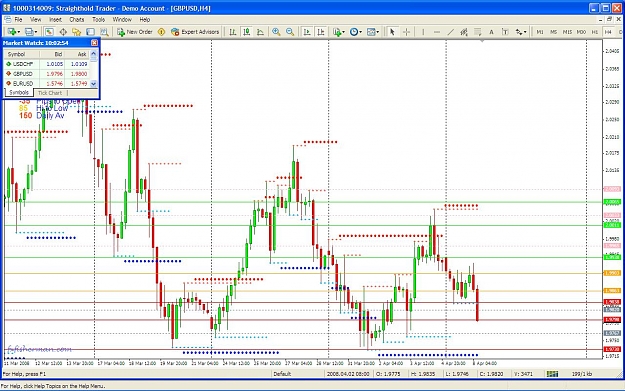
Task: Select the Crosshair tool
Action: (406, 32)
